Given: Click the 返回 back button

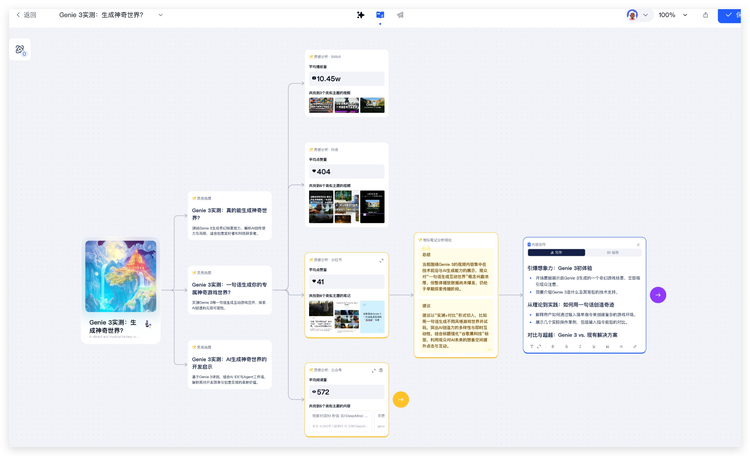Looking at the screenshot, I should pyautogui.click(x=26, y=15).
